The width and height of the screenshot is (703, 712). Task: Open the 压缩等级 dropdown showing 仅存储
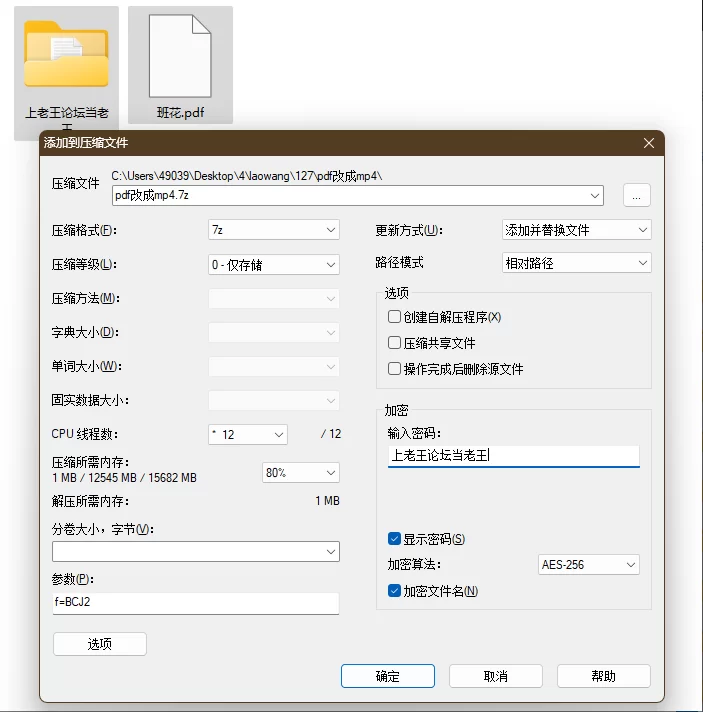tap(274, 264)
